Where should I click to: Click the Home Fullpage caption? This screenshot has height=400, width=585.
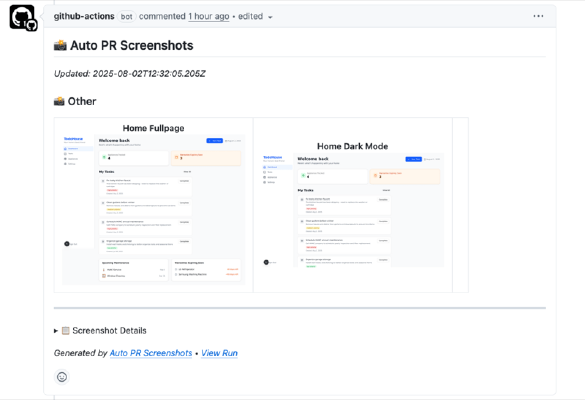tap(153, 128)
